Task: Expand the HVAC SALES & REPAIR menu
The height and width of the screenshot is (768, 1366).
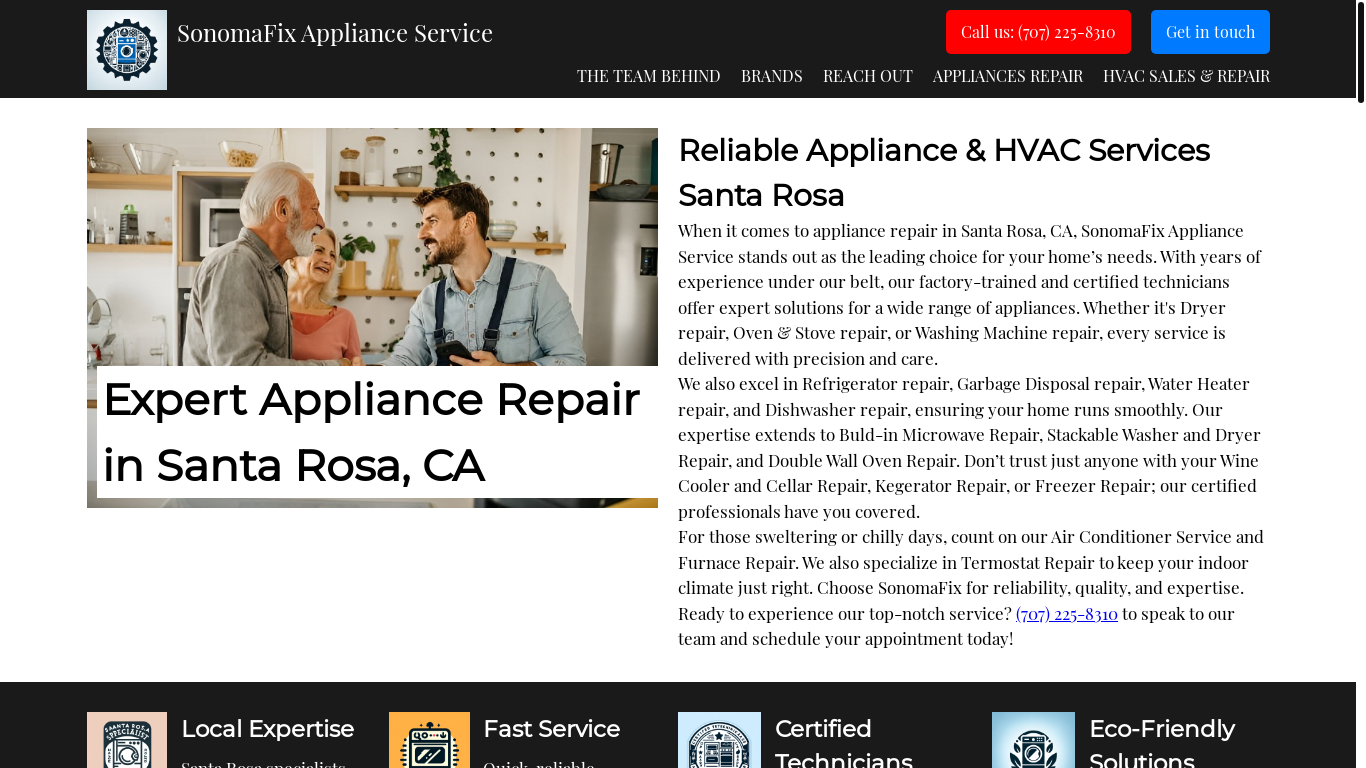Action: pyautogui.click(x=1186, y=76)
